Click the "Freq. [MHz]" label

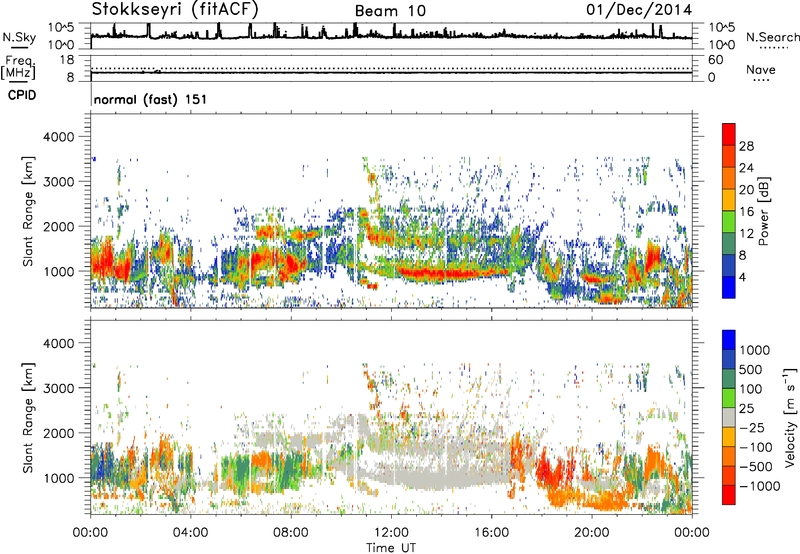click(x=18, y=68)
